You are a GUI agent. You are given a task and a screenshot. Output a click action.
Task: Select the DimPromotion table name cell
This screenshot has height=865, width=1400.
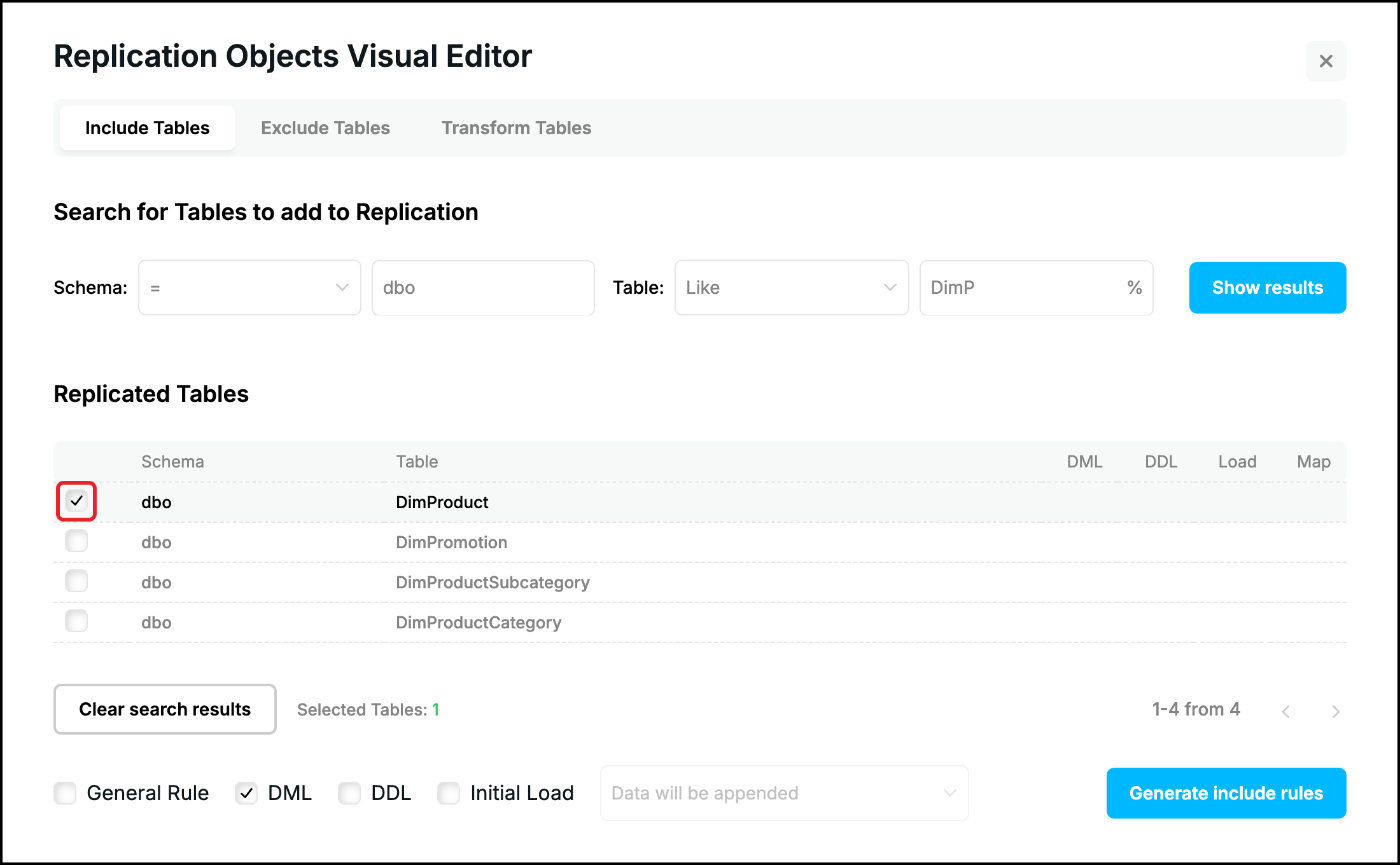(452, 542)
